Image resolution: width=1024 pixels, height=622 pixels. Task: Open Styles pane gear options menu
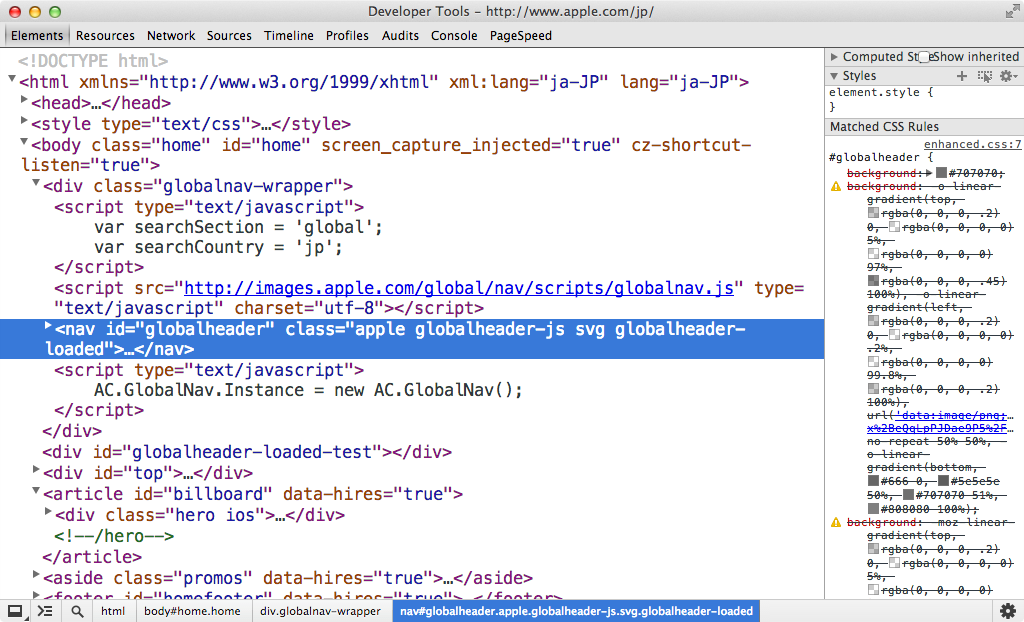pos(1007,76)
